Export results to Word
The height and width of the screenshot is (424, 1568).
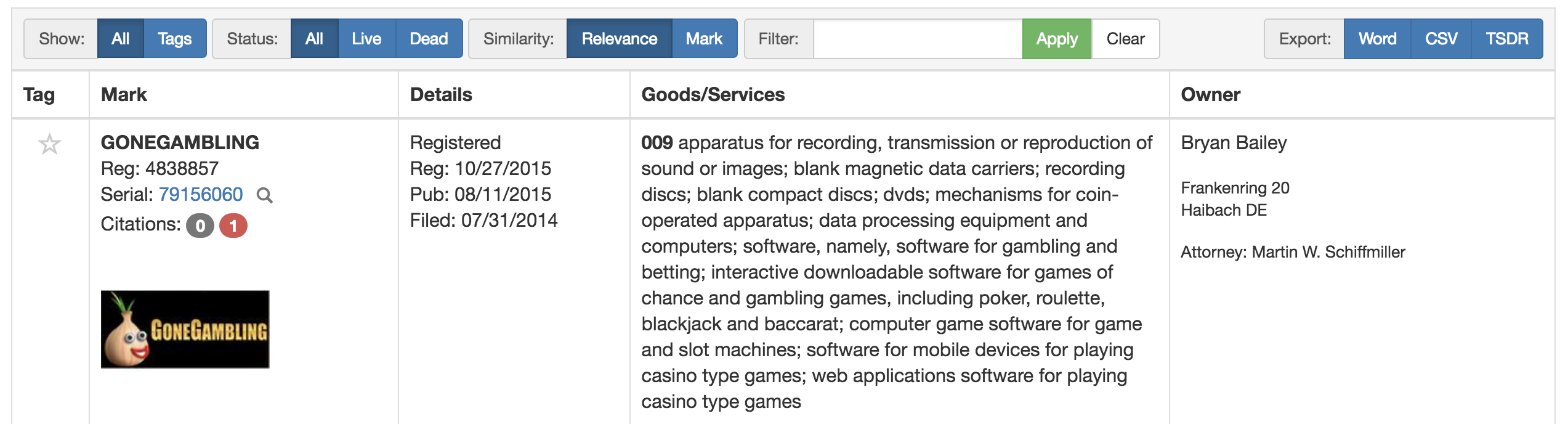click(1377, 39)
